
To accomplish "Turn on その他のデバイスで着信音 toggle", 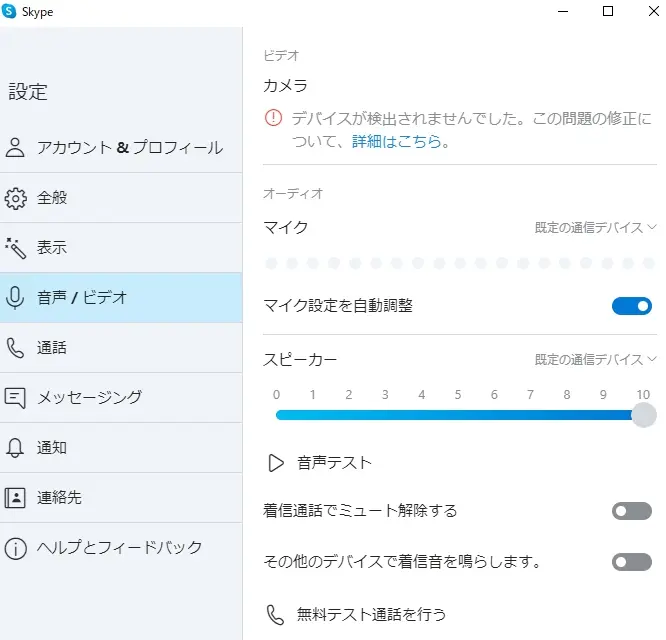I will coord(631,562).
